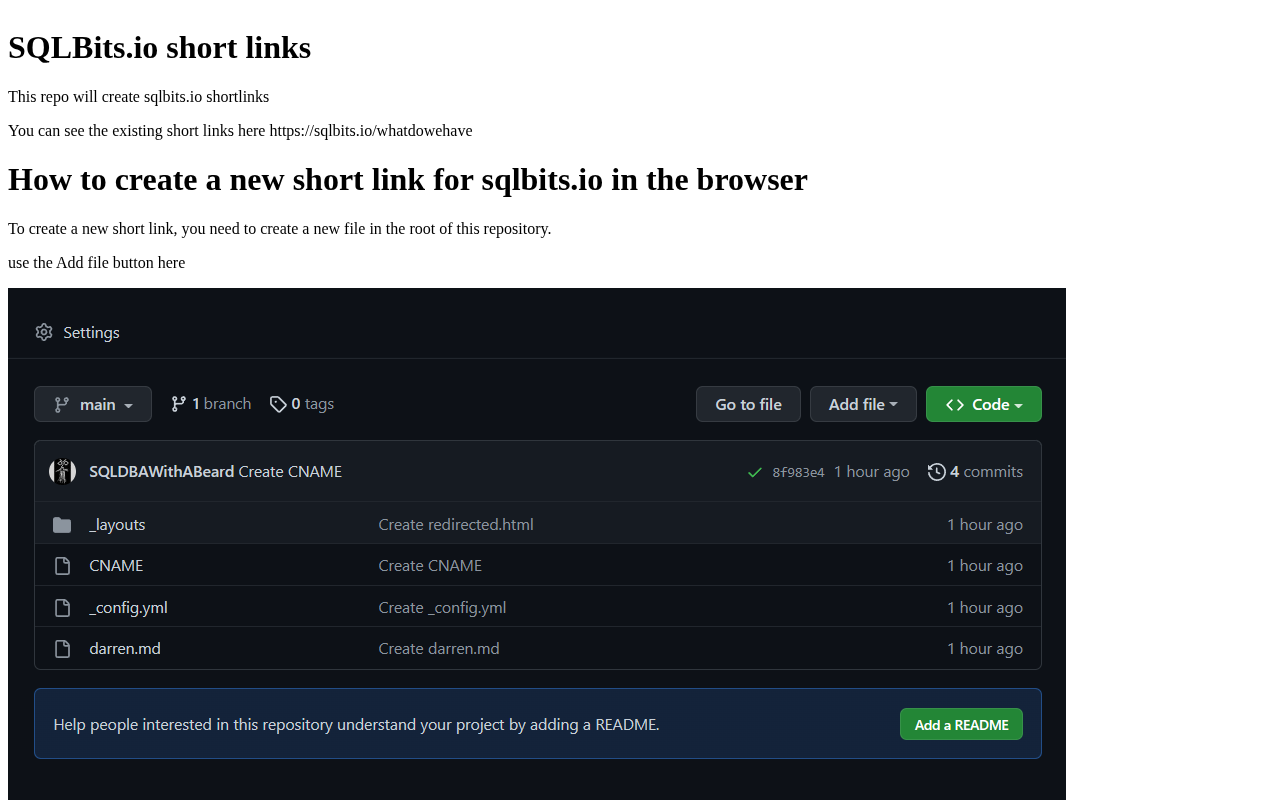Open the green Code dropdown arrow

(1018, 405)
